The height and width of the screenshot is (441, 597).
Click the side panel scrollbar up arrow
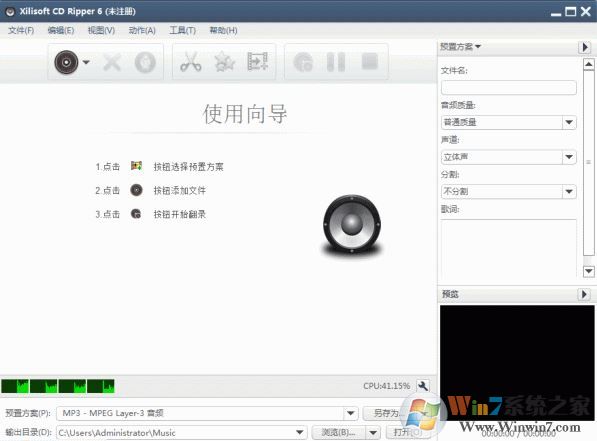tap(589, 65)
